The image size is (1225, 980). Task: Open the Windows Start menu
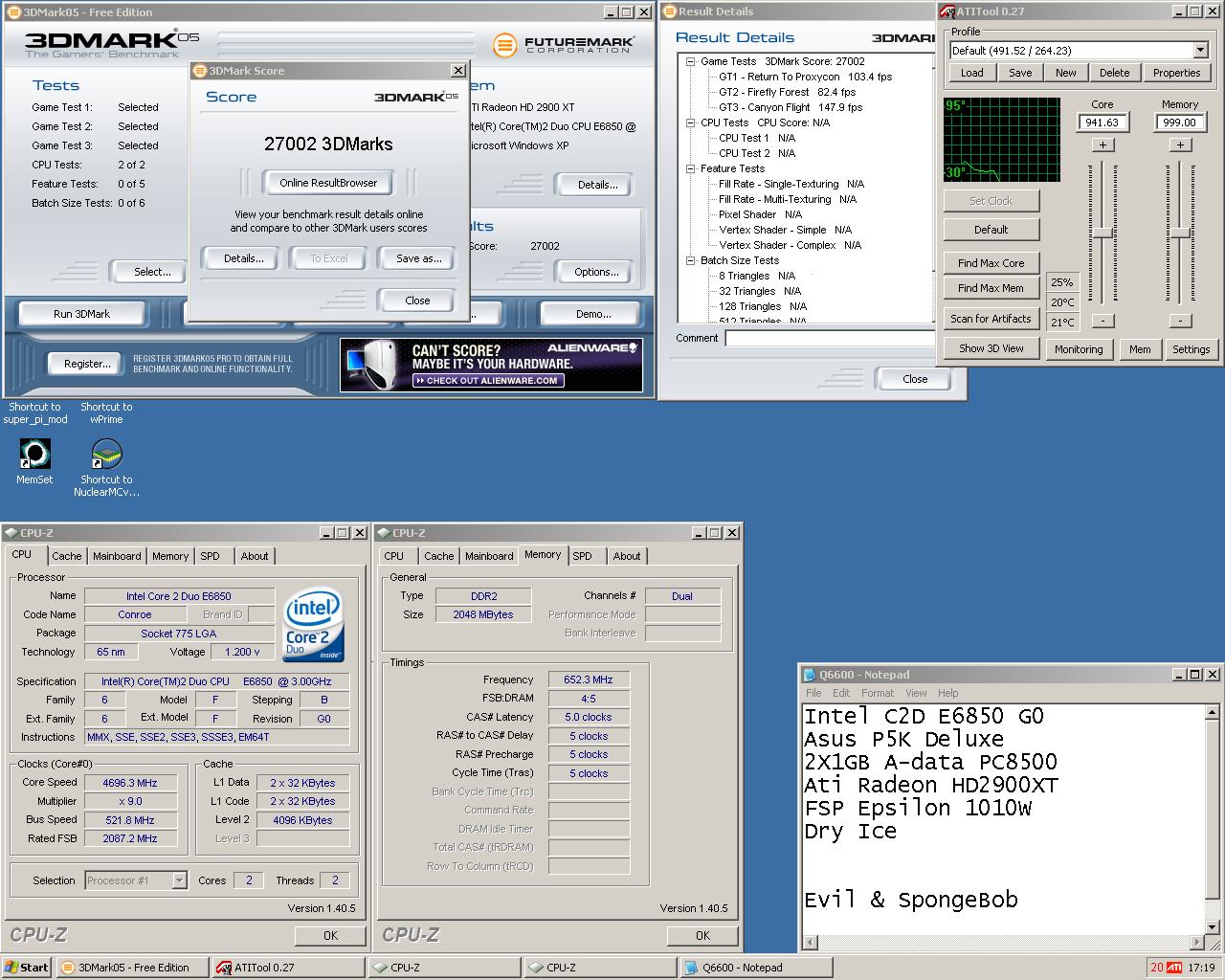click(x=27, y=968)
